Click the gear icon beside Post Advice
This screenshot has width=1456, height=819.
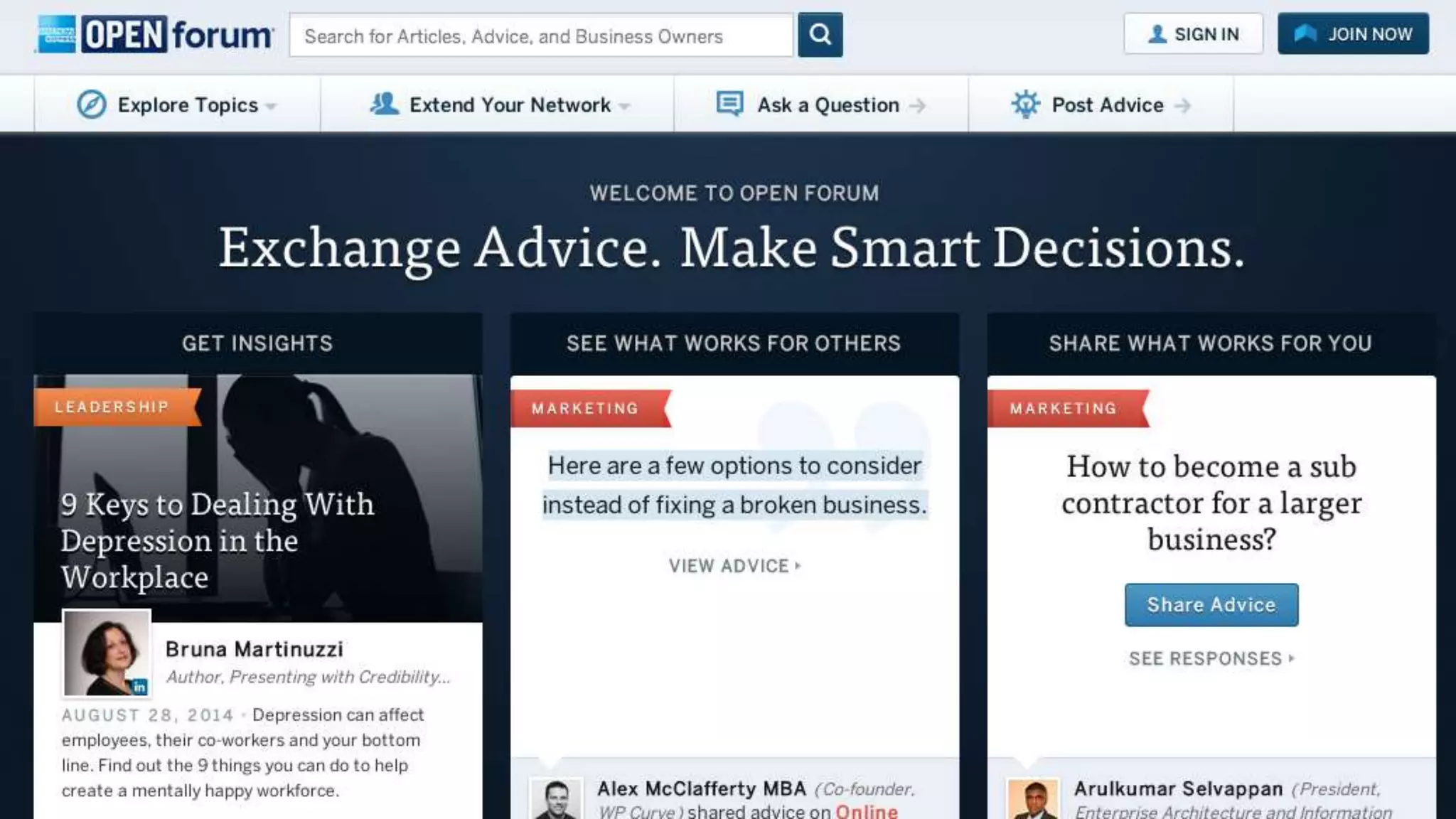pyautogui.click(x=1025, y=105)
